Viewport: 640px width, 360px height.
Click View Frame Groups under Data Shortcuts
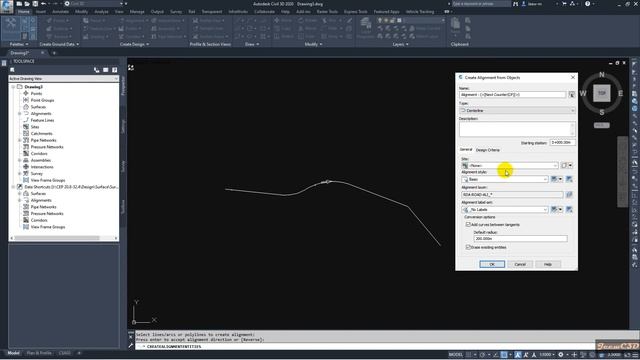[48, 227]
